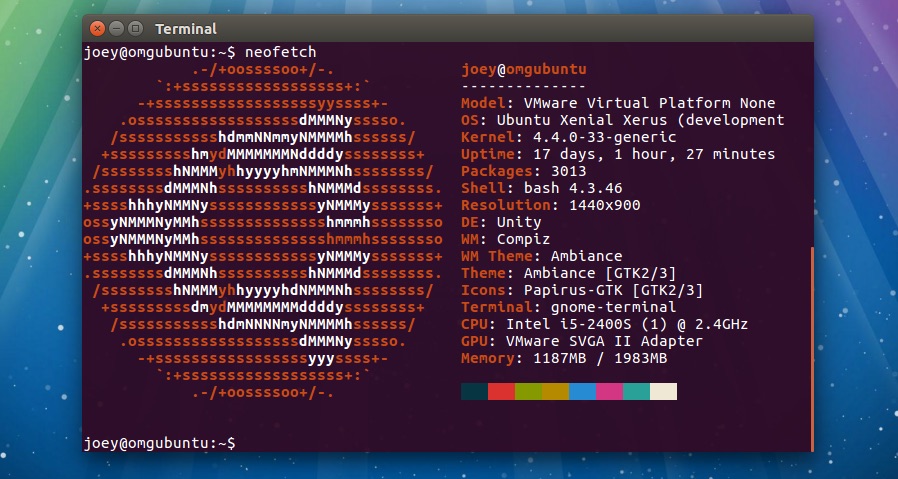898x479 pixels.
Task: Click the Uptime information line
Action: (x=617, y=154)
